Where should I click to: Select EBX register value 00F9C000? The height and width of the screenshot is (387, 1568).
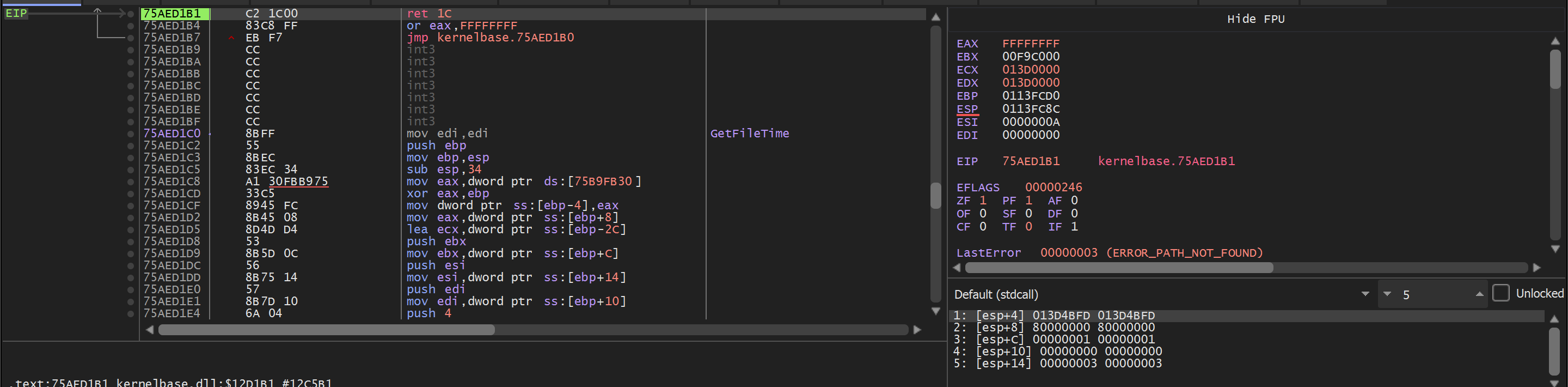coord(1031,57)
